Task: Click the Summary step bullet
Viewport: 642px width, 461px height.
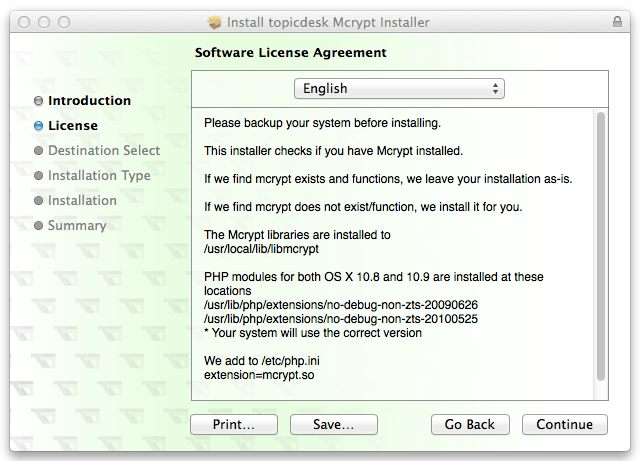Action: click(x=38, y=226)
